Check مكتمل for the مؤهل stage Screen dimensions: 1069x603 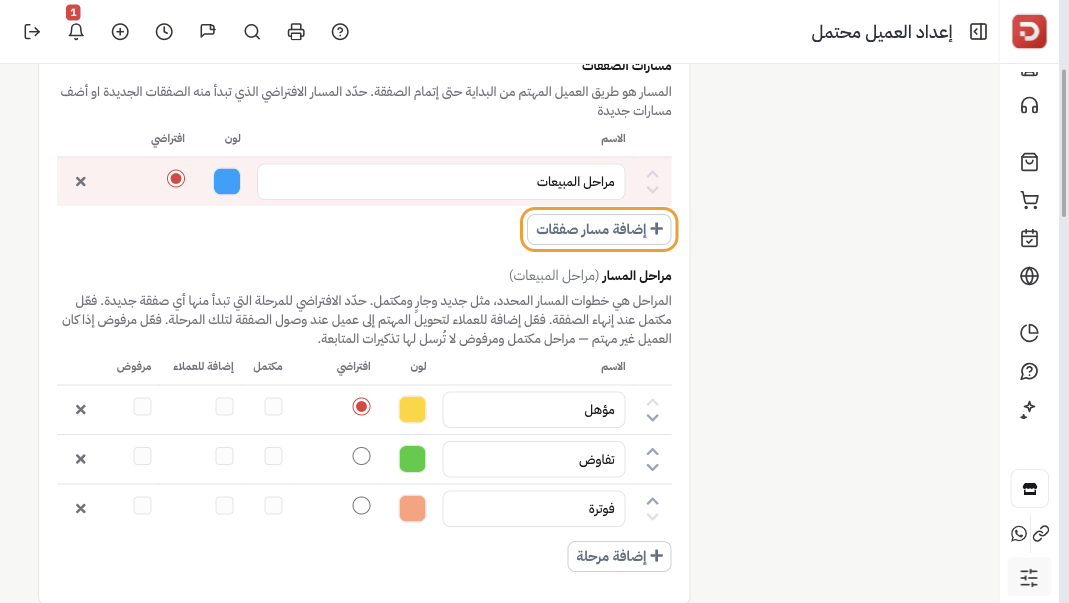(273, 407)
